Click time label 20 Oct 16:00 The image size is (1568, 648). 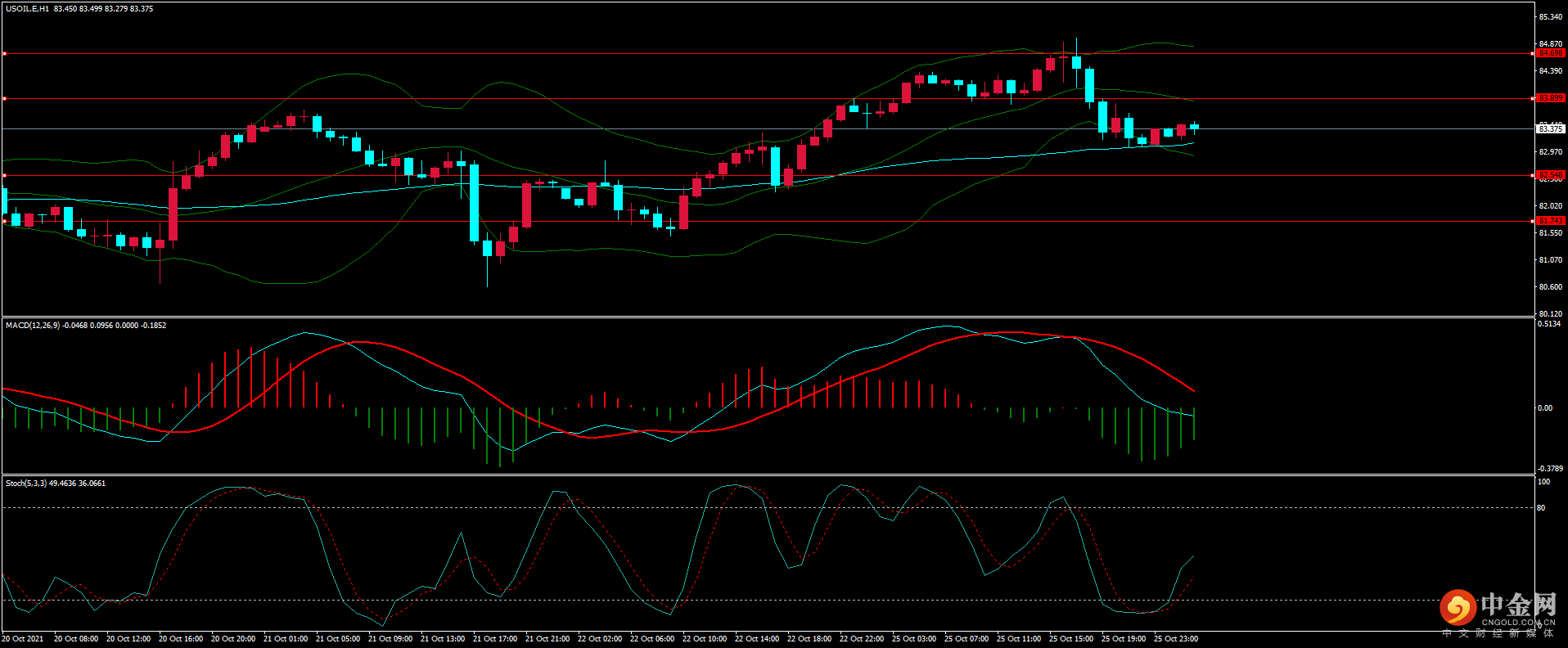181,639
